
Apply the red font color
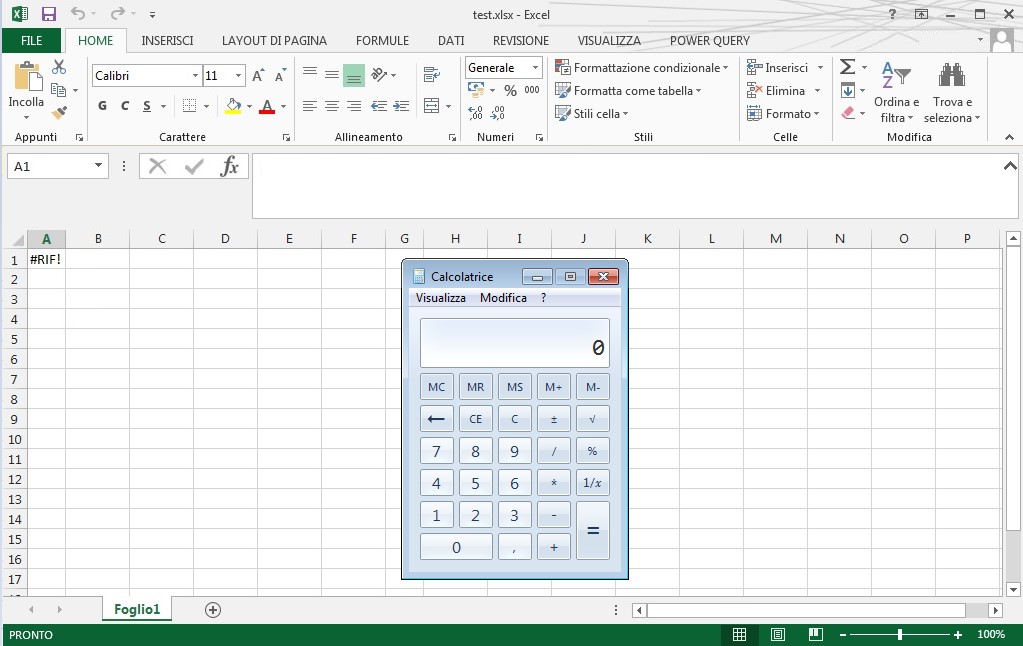[267, 106]
